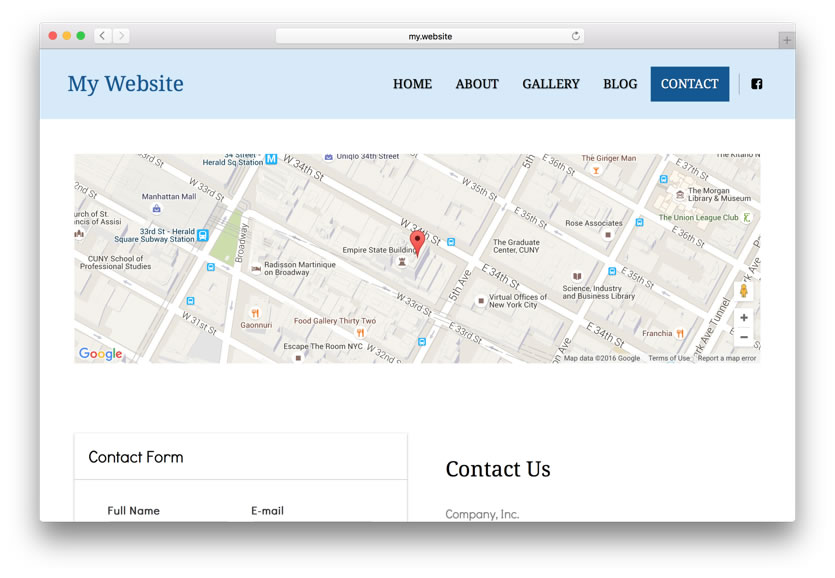Image resolution: width=835 pixels, height=578 pixels.
Task: Click the Map data ©2016 Google text
Action: (x=602, y=359)
